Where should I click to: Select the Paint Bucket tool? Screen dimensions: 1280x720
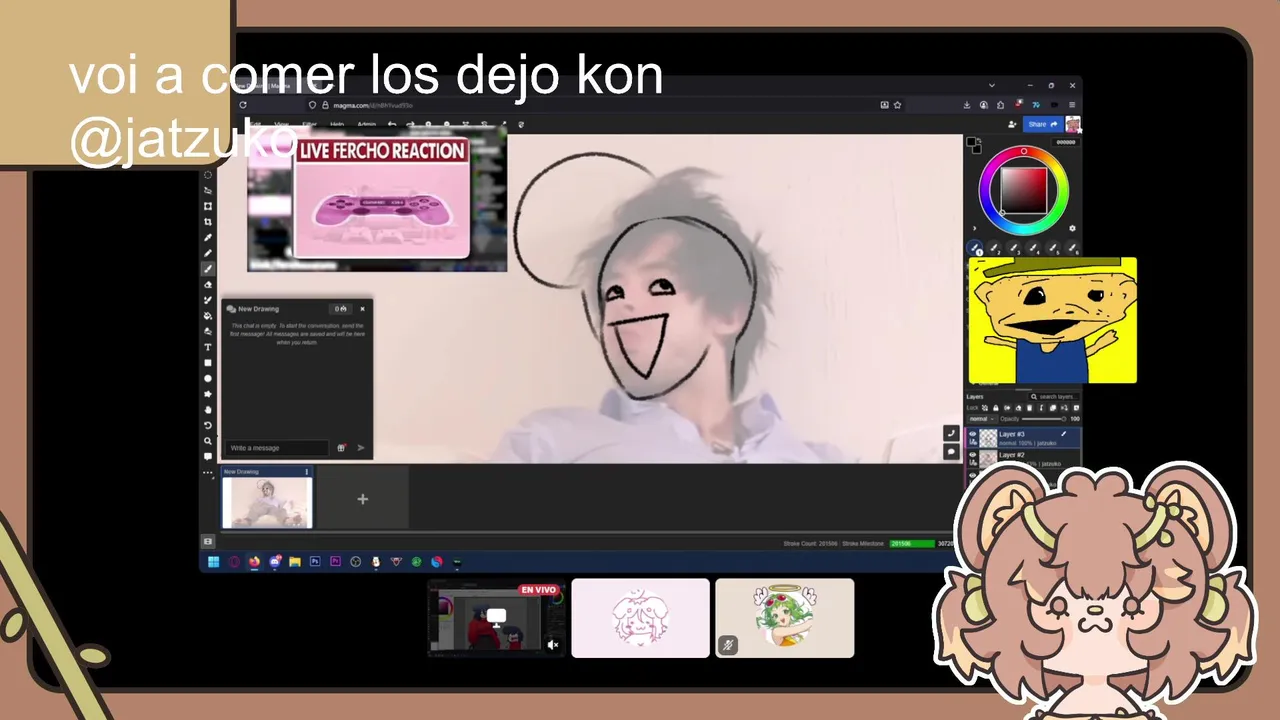[208, 315]
